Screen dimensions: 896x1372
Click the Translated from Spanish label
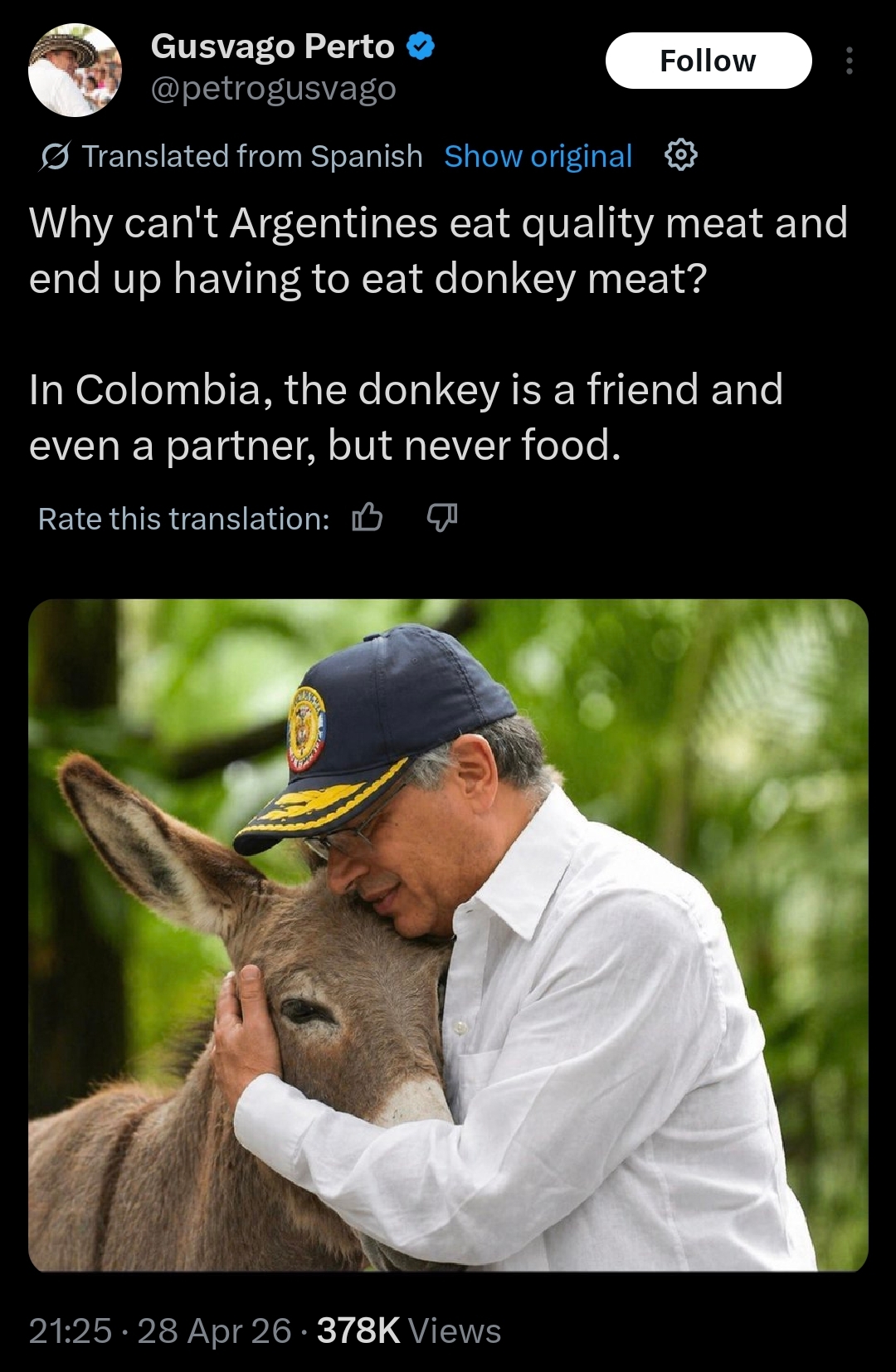pos(252,156)
